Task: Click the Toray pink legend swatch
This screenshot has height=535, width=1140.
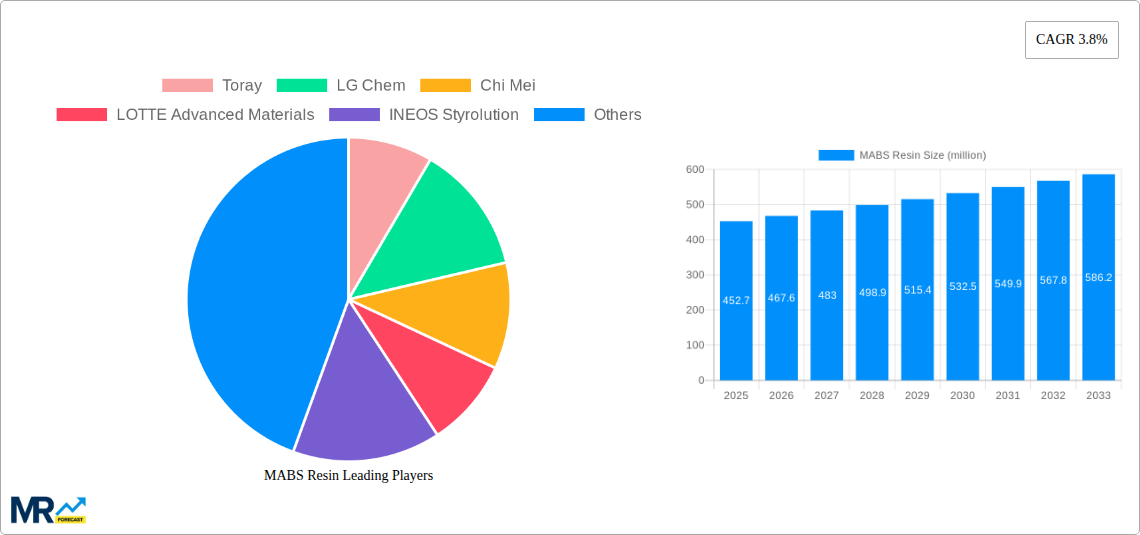Action: 187,85
